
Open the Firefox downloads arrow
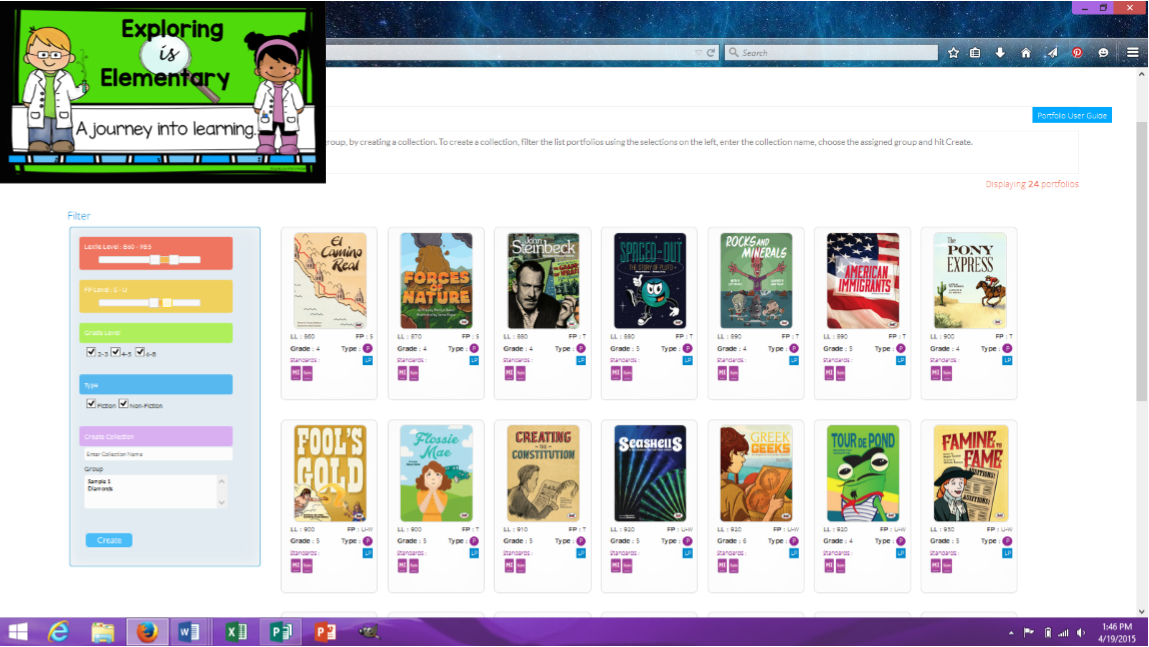click(x=1000, y=53)
